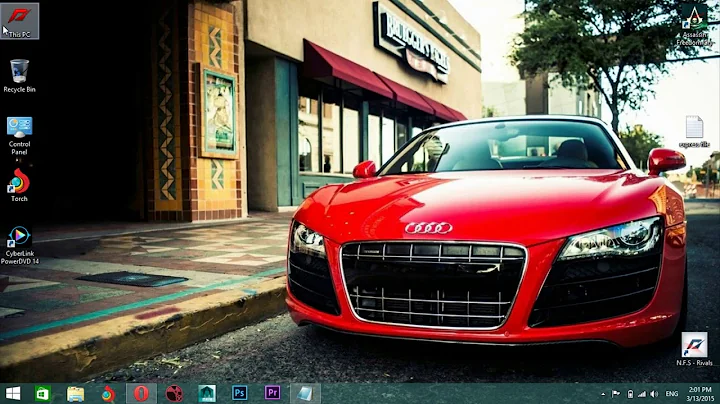Select the text file icon on the desktop
The height and width of the screenshot is (404, 720).
(694, 132)
